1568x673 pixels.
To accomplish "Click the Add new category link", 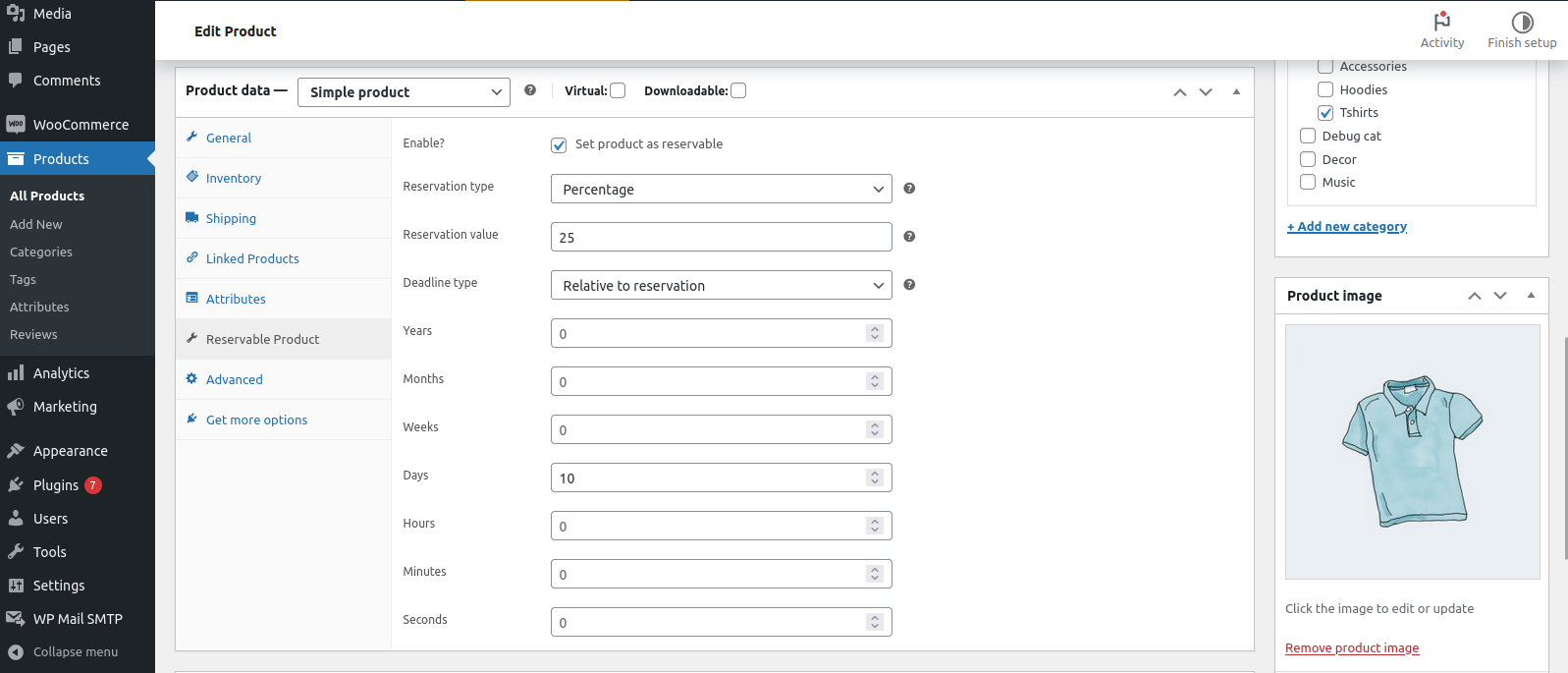I will click(1347, 226).
